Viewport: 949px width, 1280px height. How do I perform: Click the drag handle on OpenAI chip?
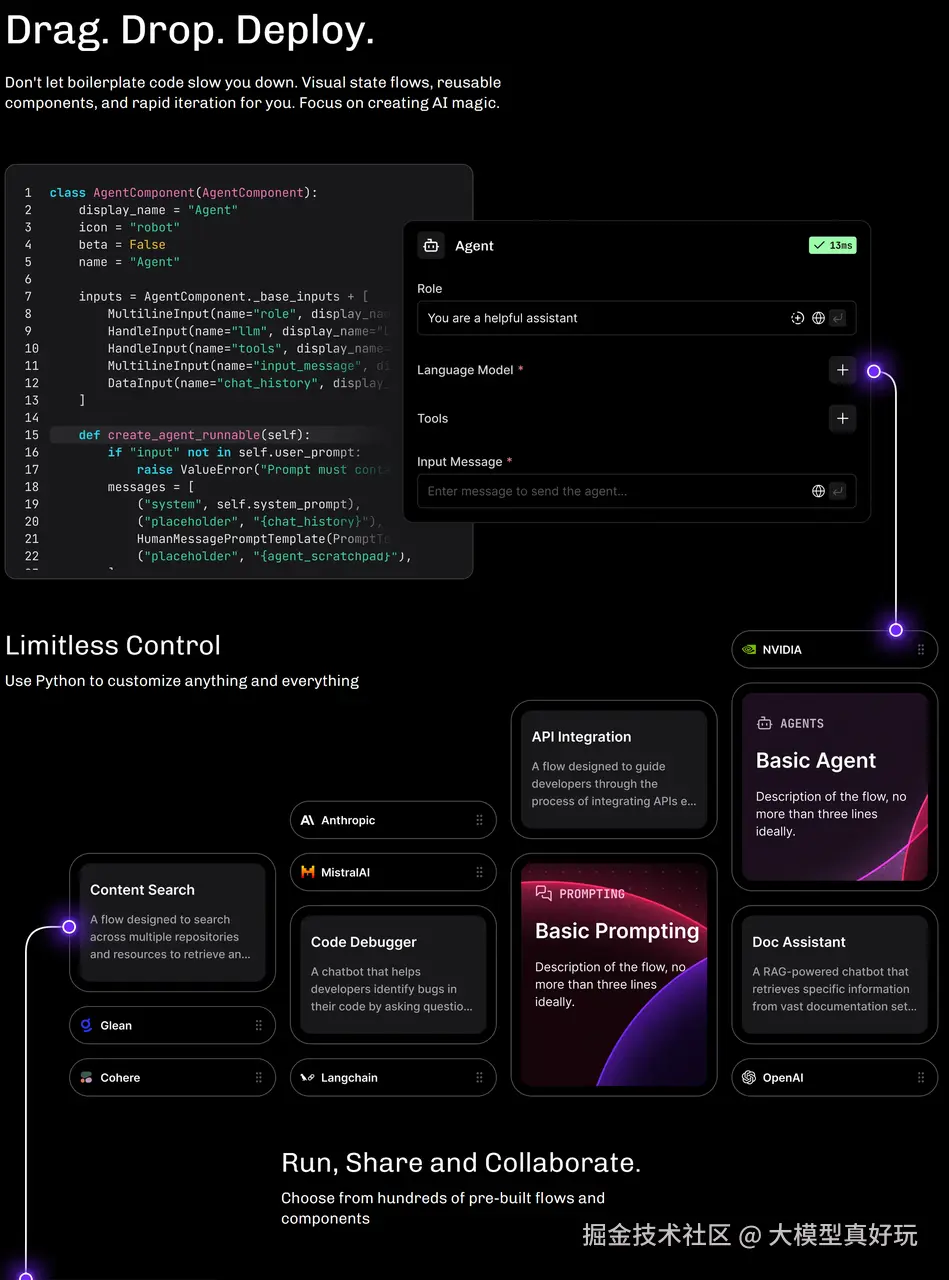[921, 1078]
